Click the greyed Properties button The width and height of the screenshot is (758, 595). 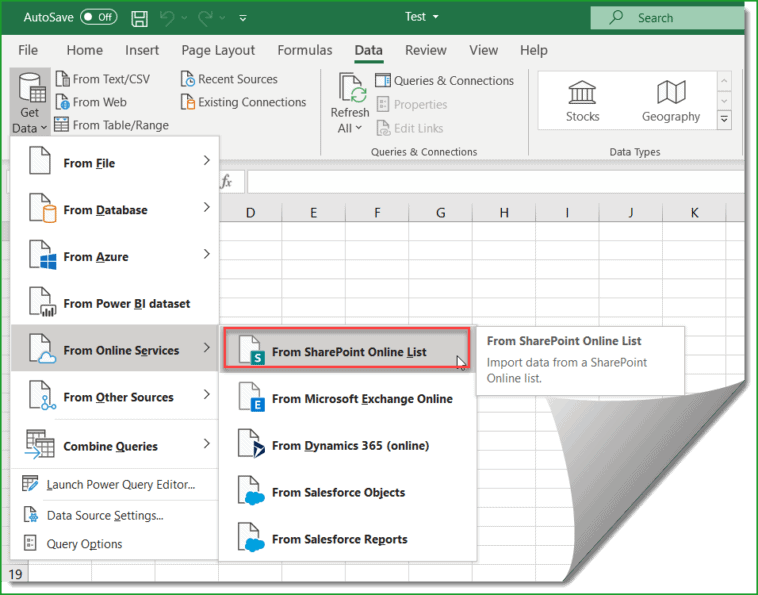pos(411,104)
